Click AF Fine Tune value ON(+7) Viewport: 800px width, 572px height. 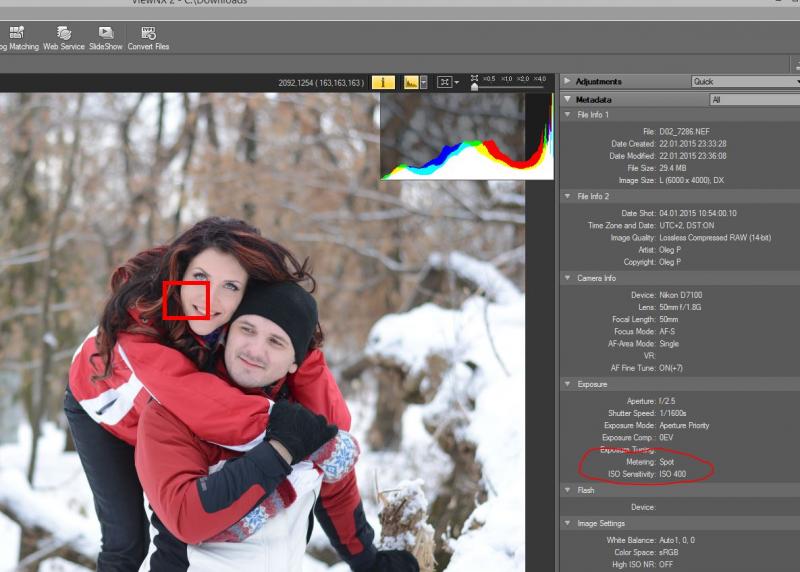[x=671, y=368]
